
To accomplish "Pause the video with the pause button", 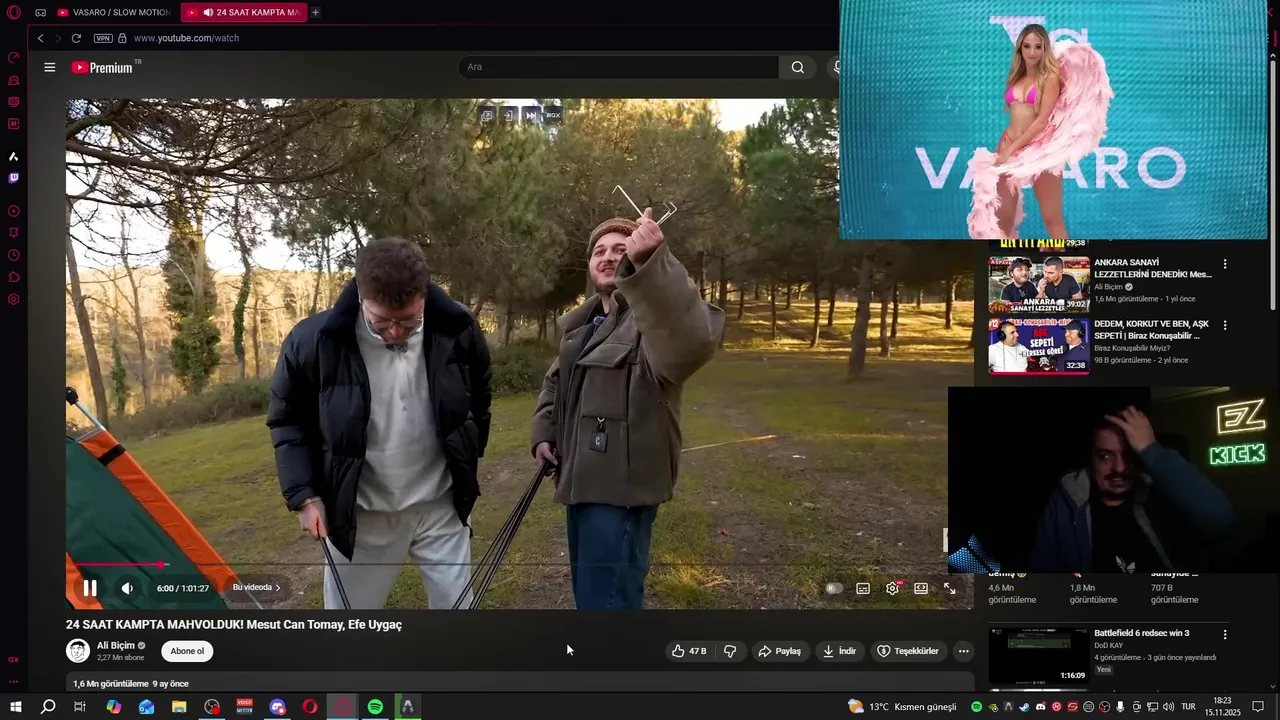I will [x=90, y=588].
